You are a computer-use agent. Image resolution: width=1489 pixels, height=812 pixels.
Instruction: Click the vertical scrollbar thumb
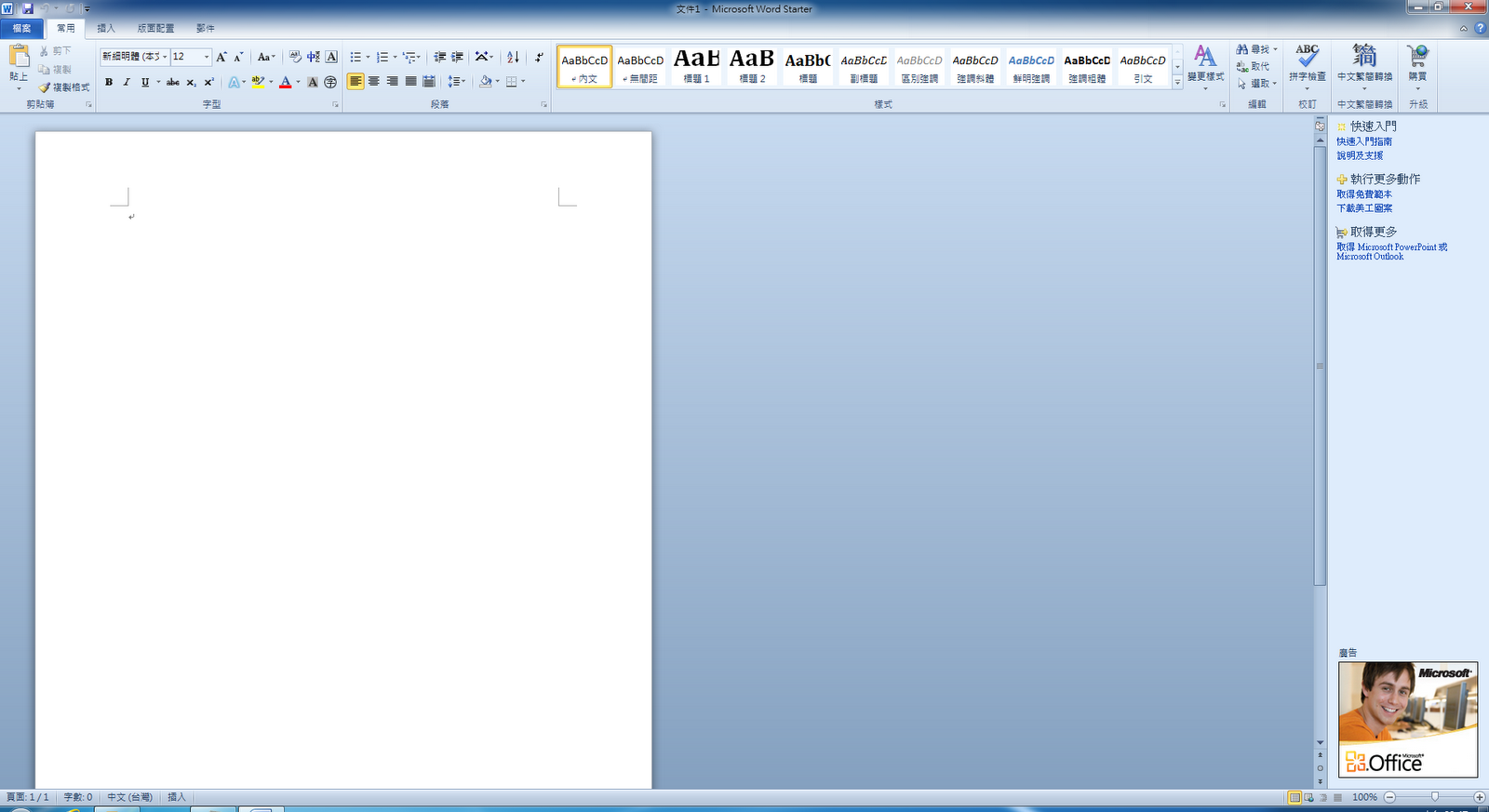coord(1320,366)
